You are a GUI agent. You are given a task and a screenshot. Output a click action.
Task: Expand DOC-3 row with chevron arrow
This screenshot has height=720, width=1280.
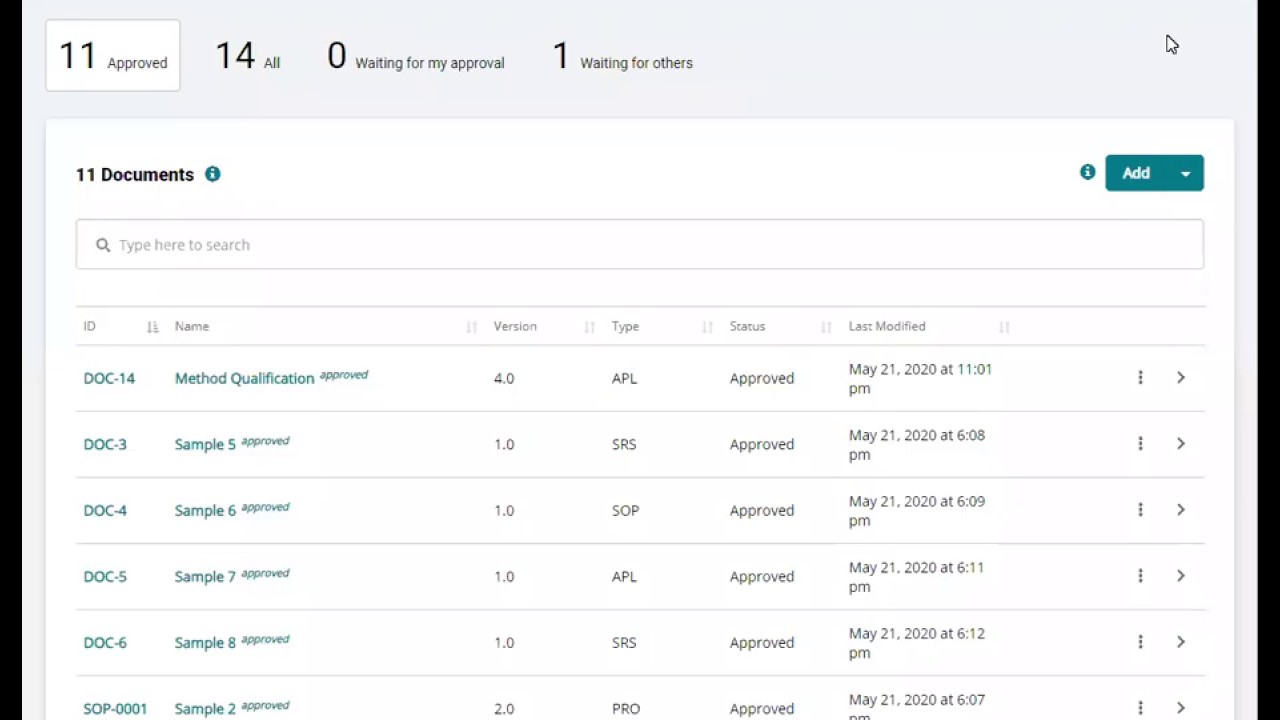tap(1181, 444)
